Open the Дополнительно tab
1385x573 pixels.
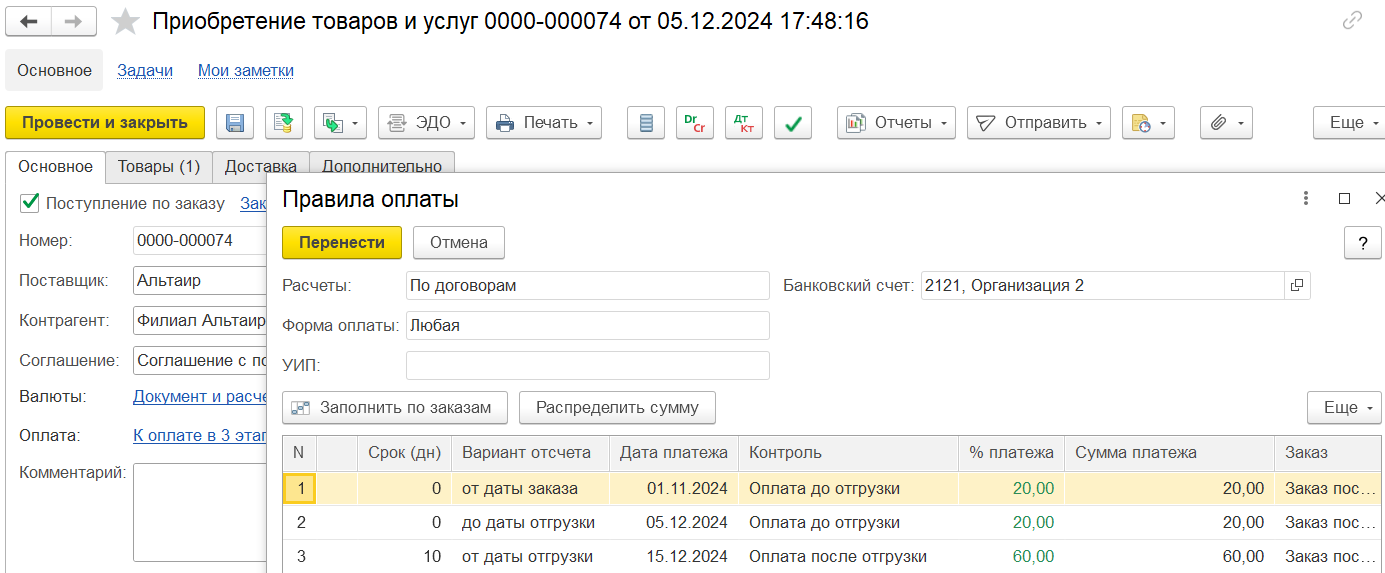(382, 166)
